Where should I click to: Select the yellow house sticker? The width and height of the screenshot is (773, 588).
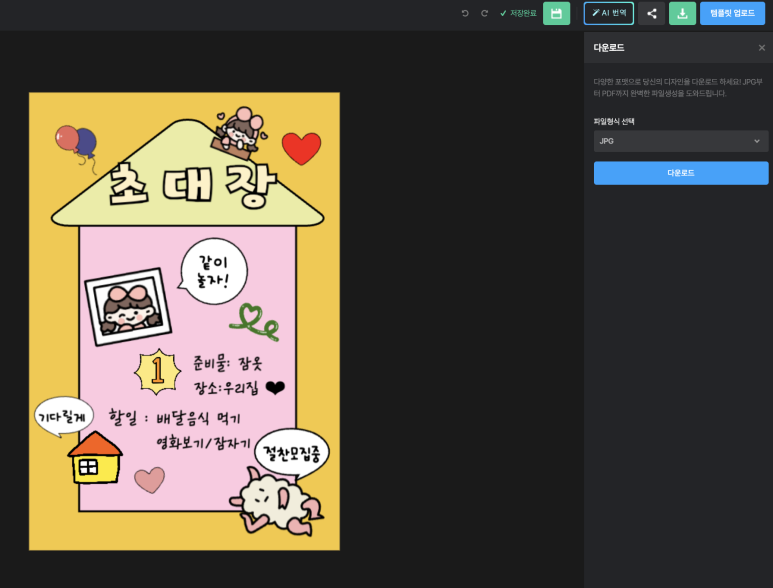coord(95,457)
